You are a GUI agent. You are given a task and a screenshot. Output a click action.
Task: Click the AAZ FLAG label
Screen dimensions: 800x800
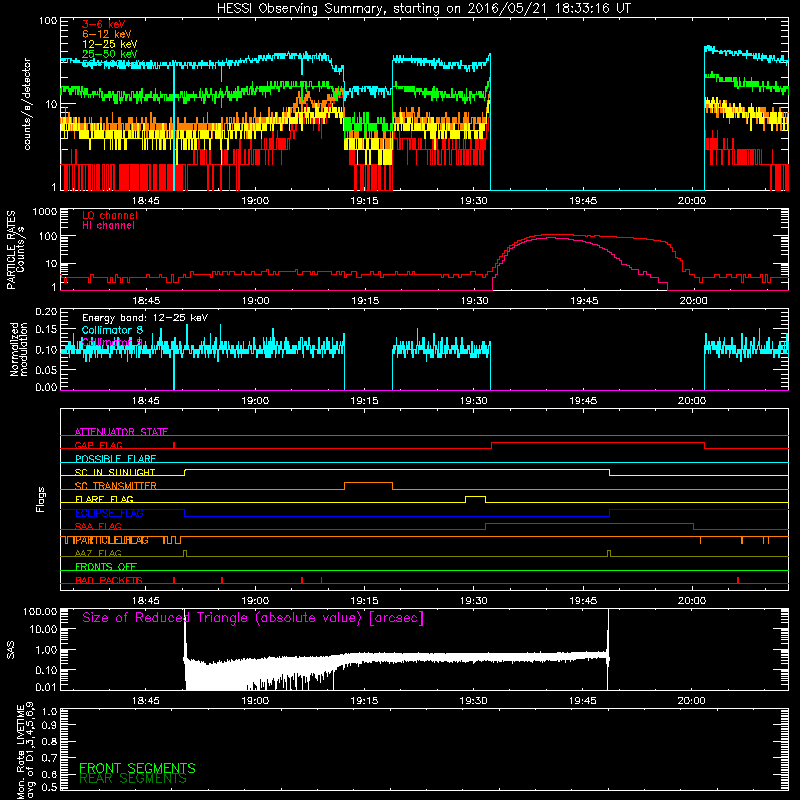point(98,554)
